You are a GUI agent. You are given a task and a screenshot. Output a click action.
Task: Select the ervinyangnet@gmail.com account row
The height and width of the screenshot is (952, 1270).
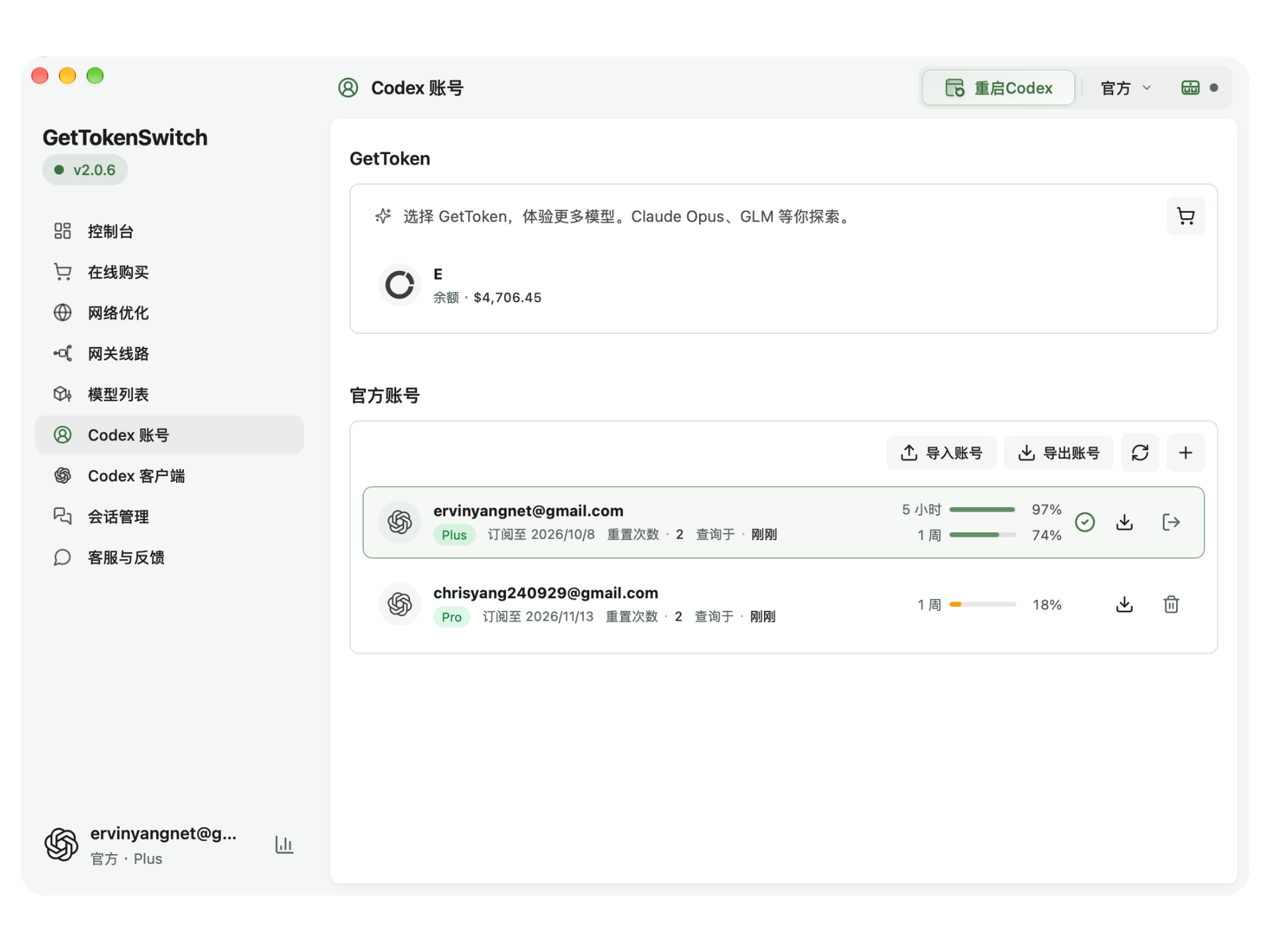[783, 522]
